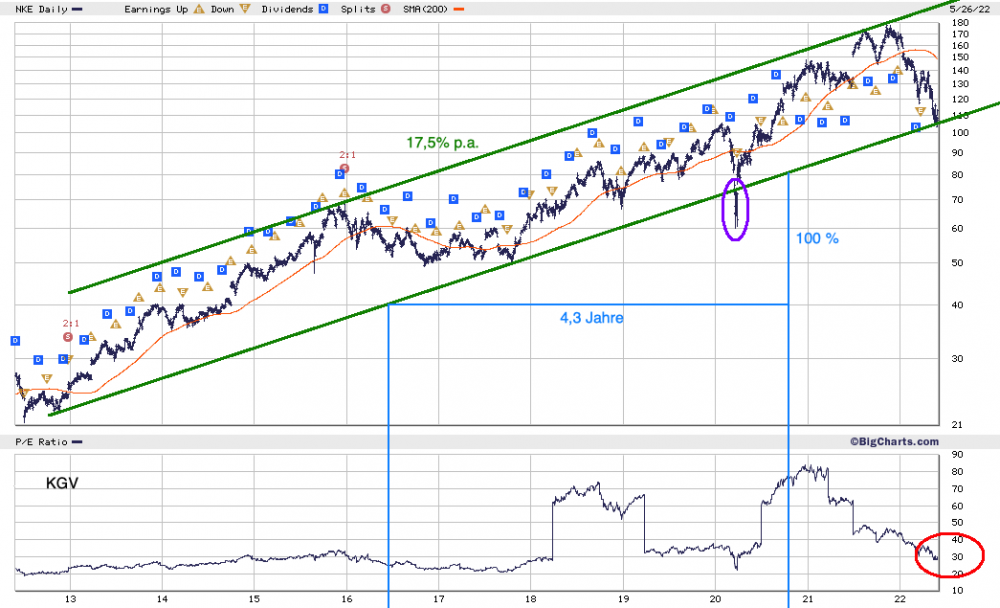The image size is (1000, 608).
Task: Click the red circle on P/E chart end
Action: [949, 555]
